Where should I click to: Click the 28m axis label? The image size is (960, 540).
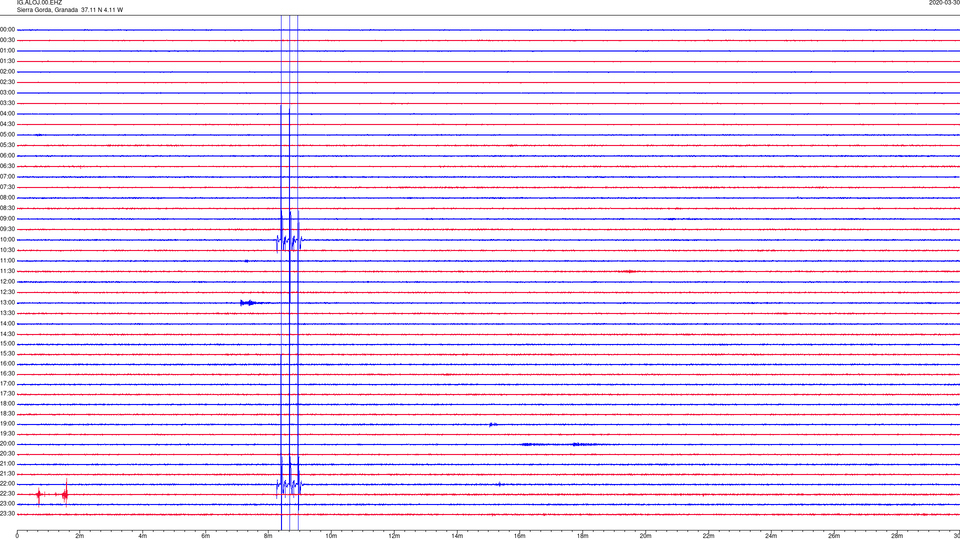(x=897, y=536)
